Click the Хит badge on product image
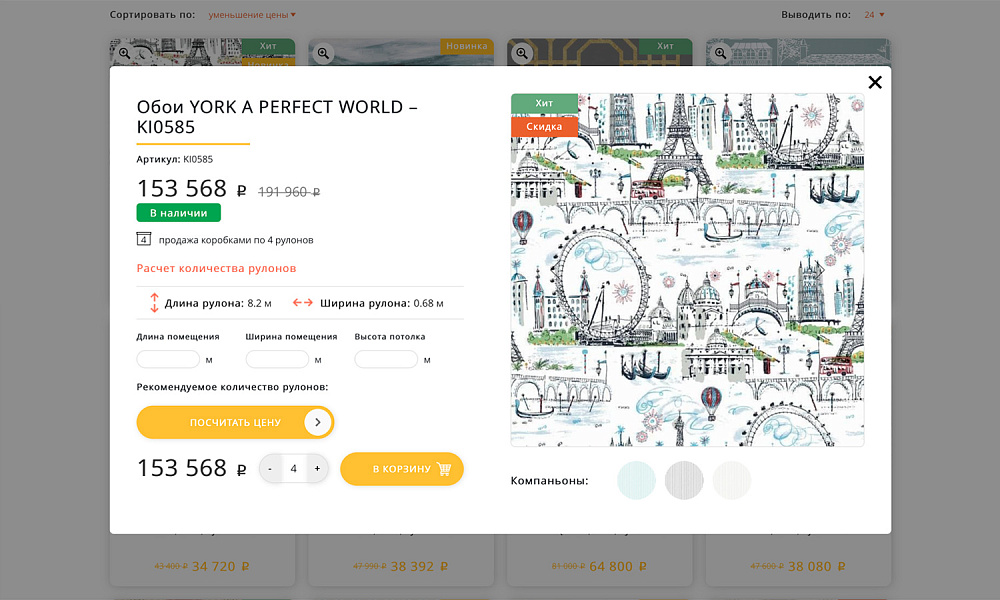This screenshot has width=1000, height=600. 544,103
